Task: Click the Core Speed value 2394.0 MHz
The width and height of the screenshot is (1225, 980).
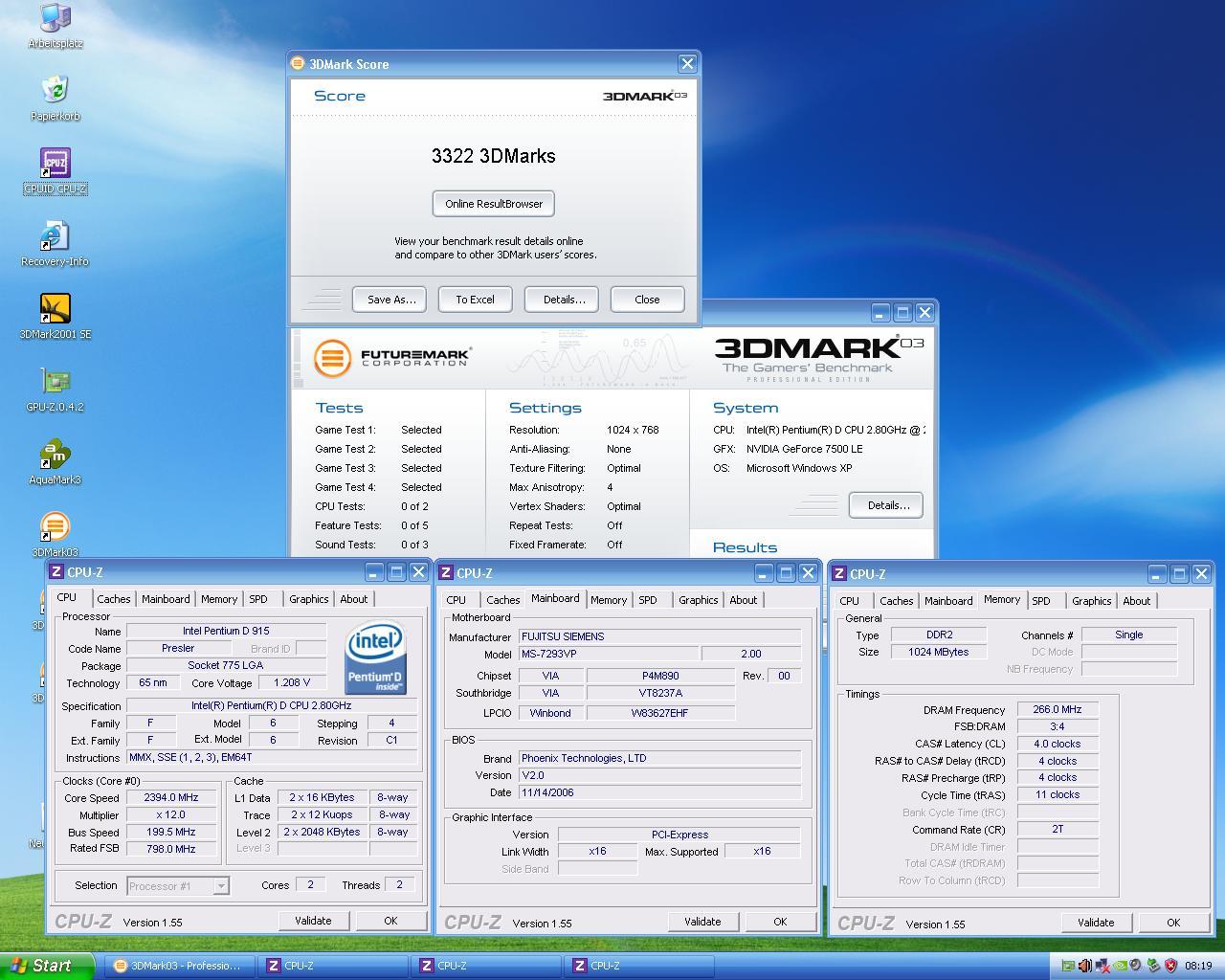Action: pyautogui.click(x=171, y=798)
